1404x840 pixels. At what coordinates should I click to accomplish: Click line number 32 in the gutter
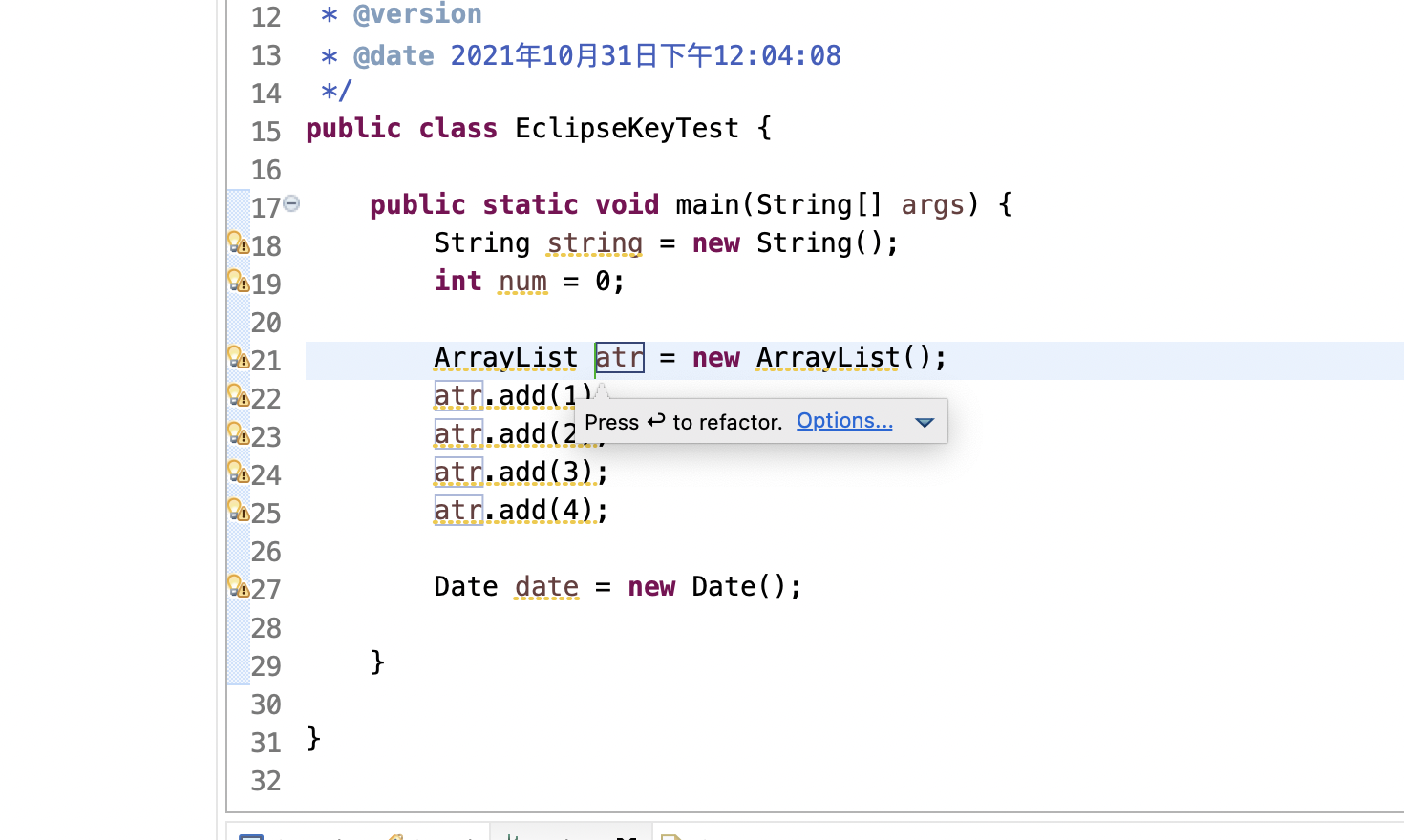click(266, 781)
